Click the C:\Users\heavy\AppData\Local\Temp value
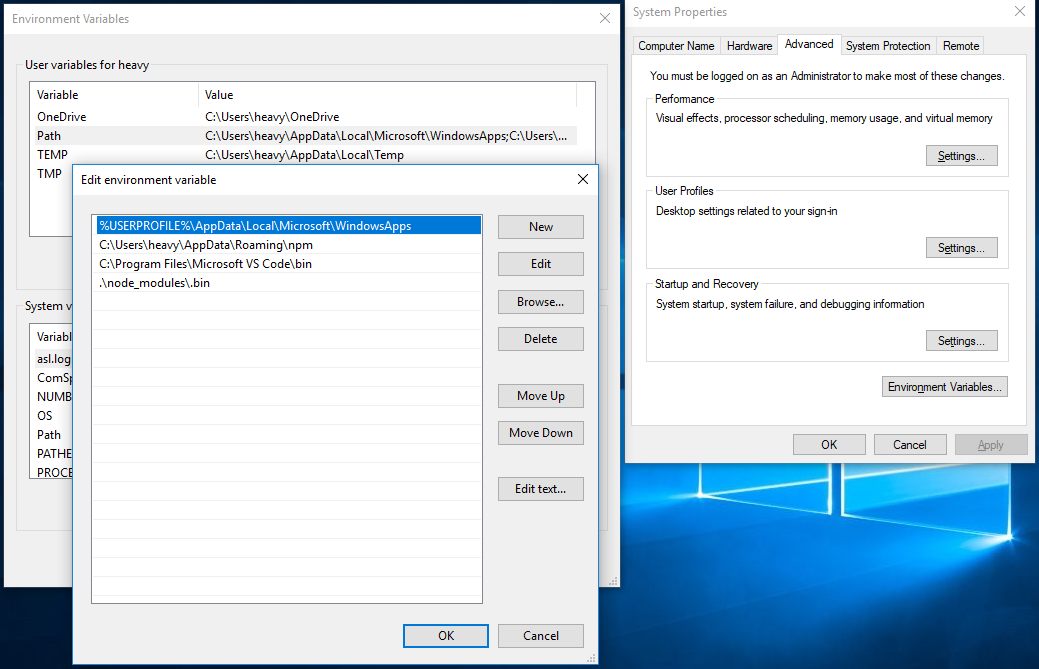The image size is (1039, 669). (x=304, y=155)
